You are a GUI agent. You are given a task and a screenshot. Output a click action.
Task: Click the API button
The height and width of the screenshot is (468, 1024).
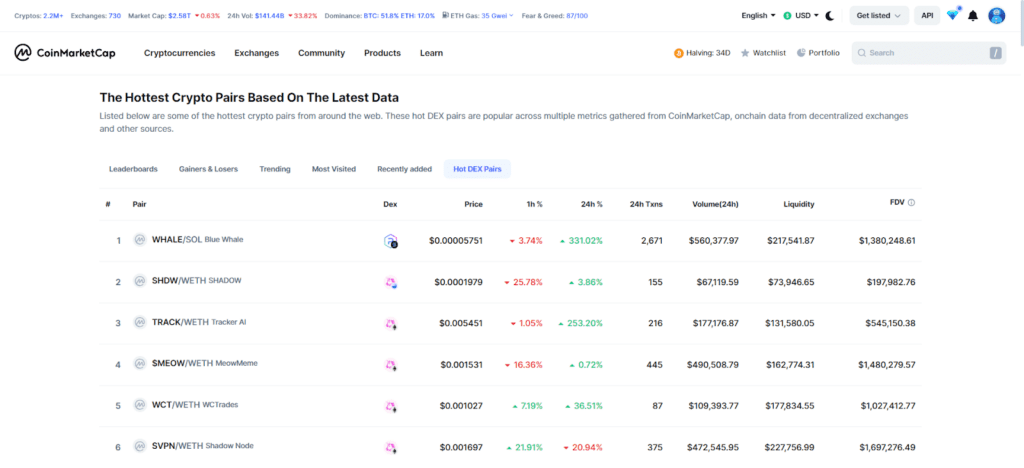tap(927, 16)
